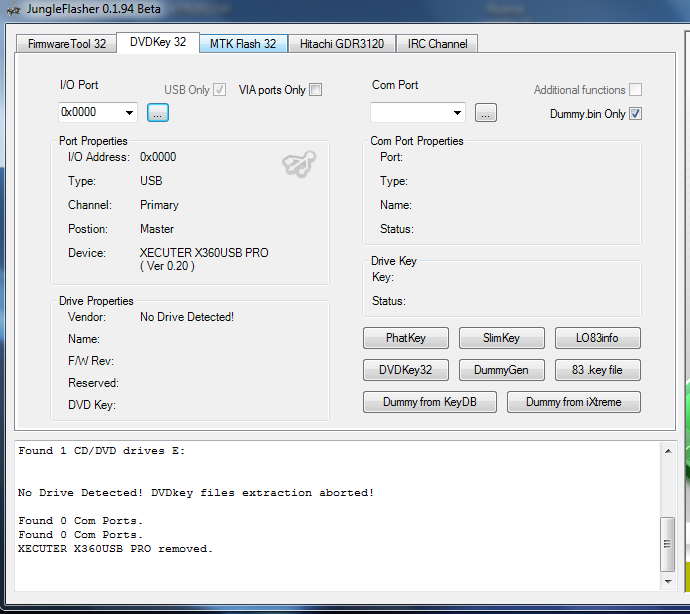
Task: Click the browse button next to Com Port
Action: pos(486,113)
